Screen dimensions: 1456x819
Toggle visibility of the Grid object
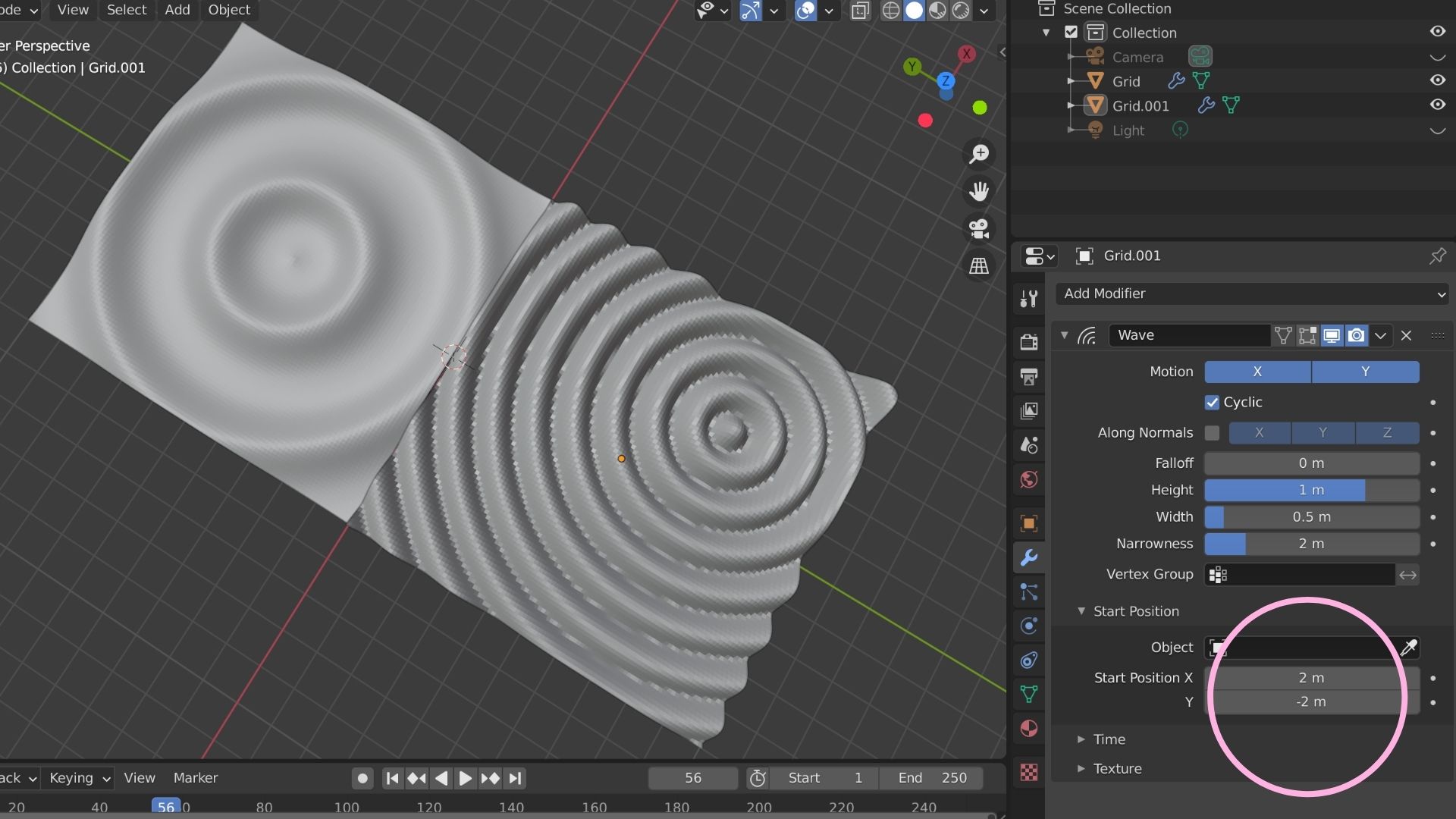click(x=1439, y=80)
